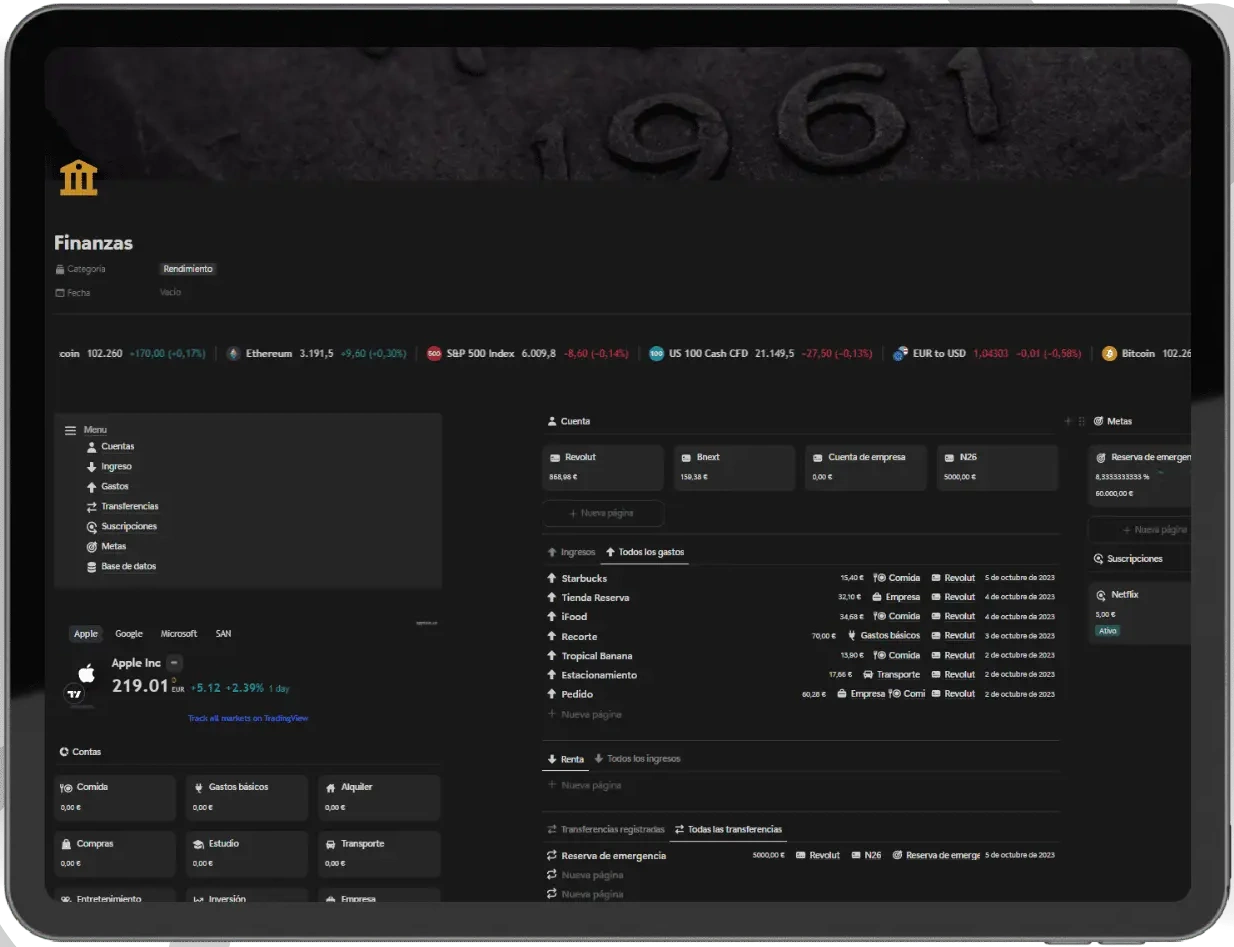Open the Suscripciones menu link
1234x947 pixels.
(x=129, y=526)
